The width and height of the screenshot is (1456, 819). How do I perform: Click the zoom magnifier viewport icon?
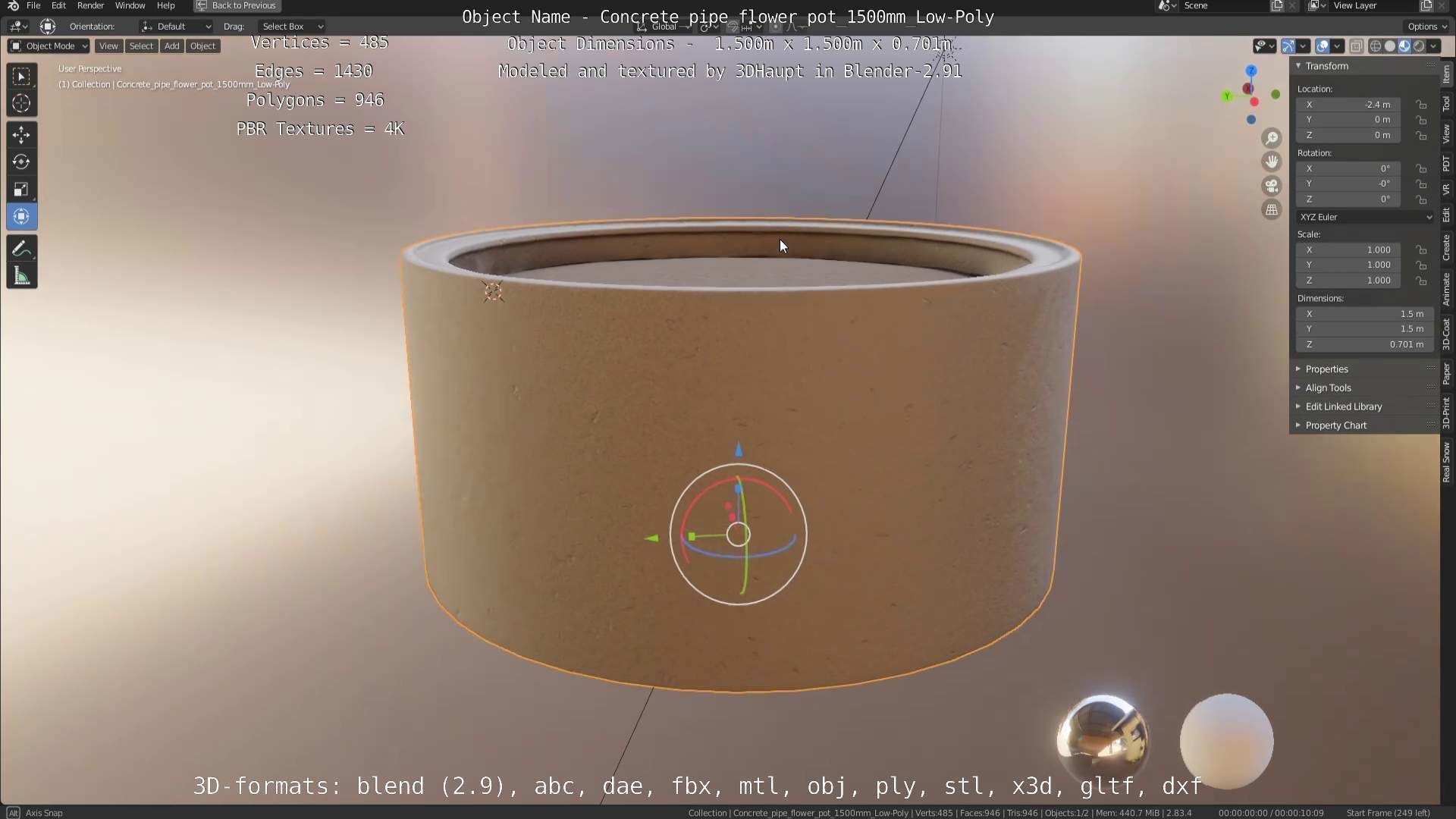(1272, 138)
